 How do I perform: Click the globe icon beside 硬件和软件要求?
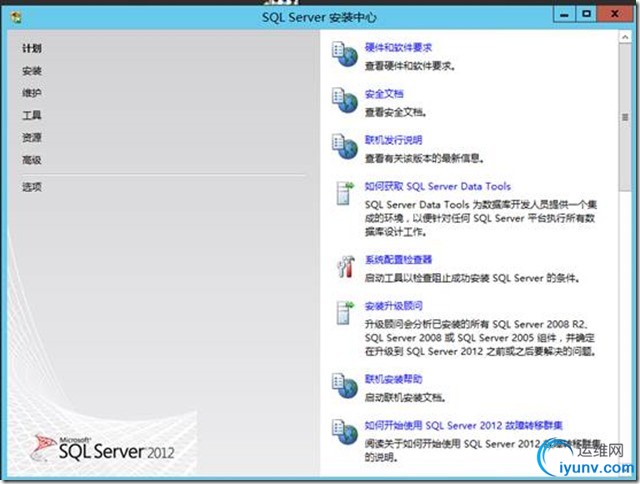345,54
